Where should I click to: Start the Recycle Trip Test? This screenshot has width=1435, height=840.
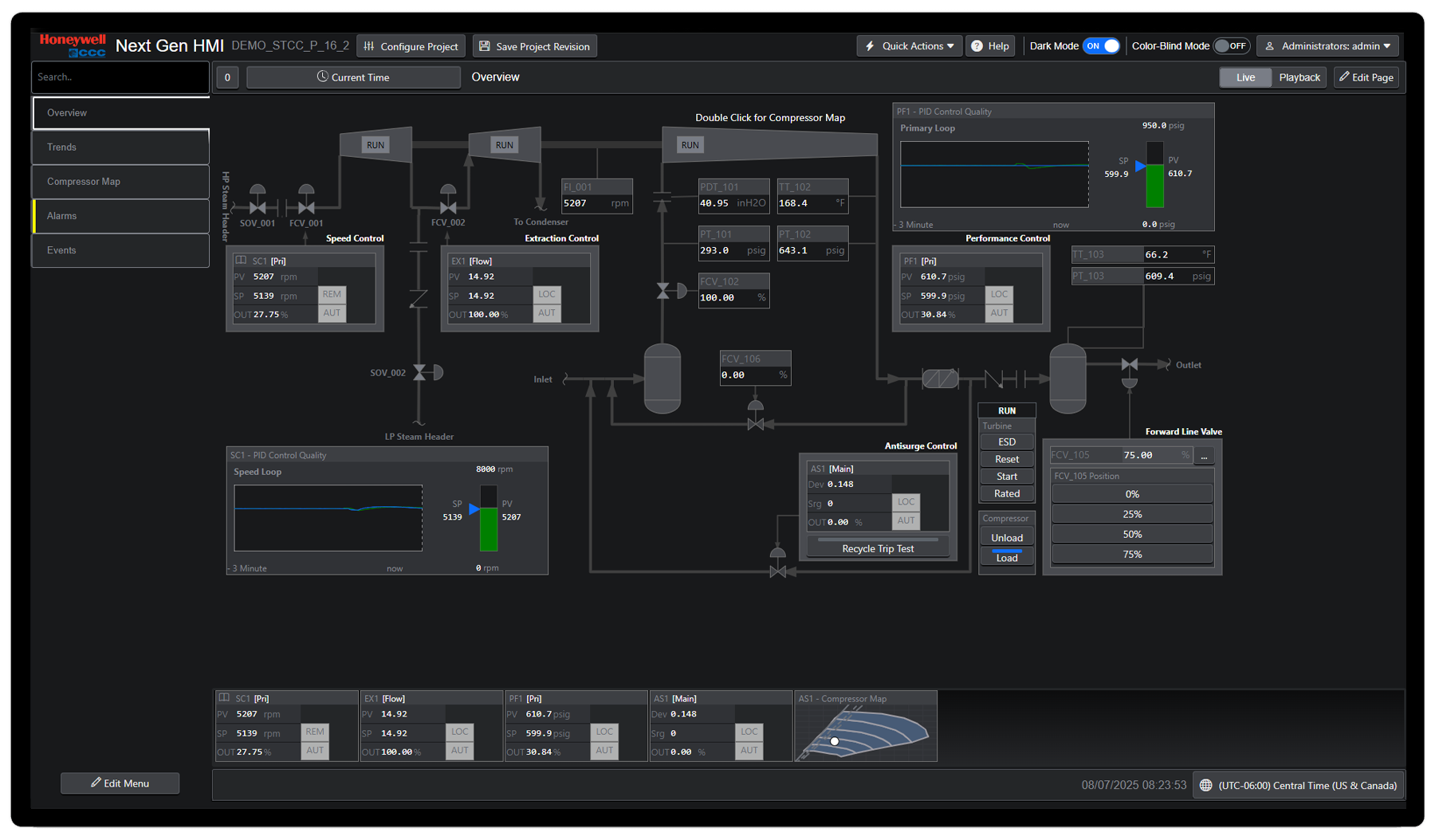[x=877, y=548]
